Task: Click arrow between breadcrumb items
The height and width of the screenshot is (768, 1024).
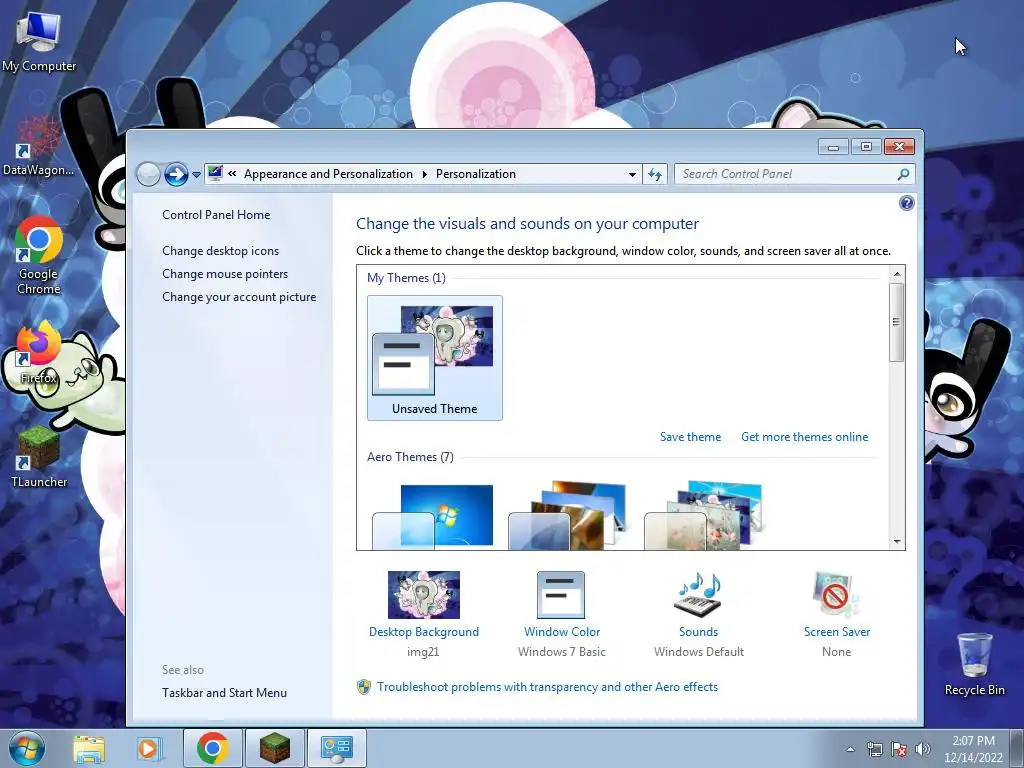Action: tap(424, 174)
